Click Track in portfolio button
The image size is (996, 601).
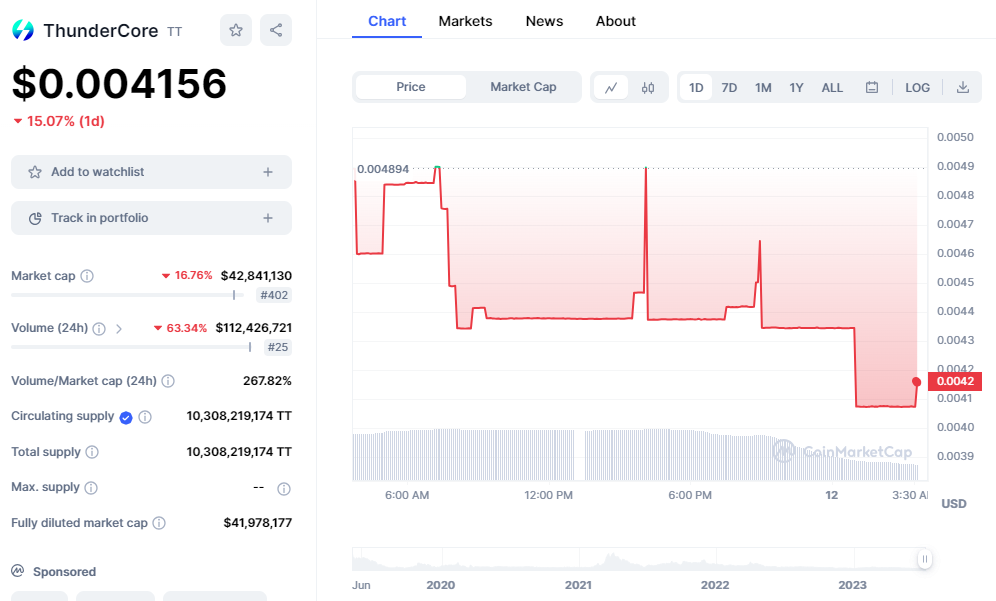[151, 218]
